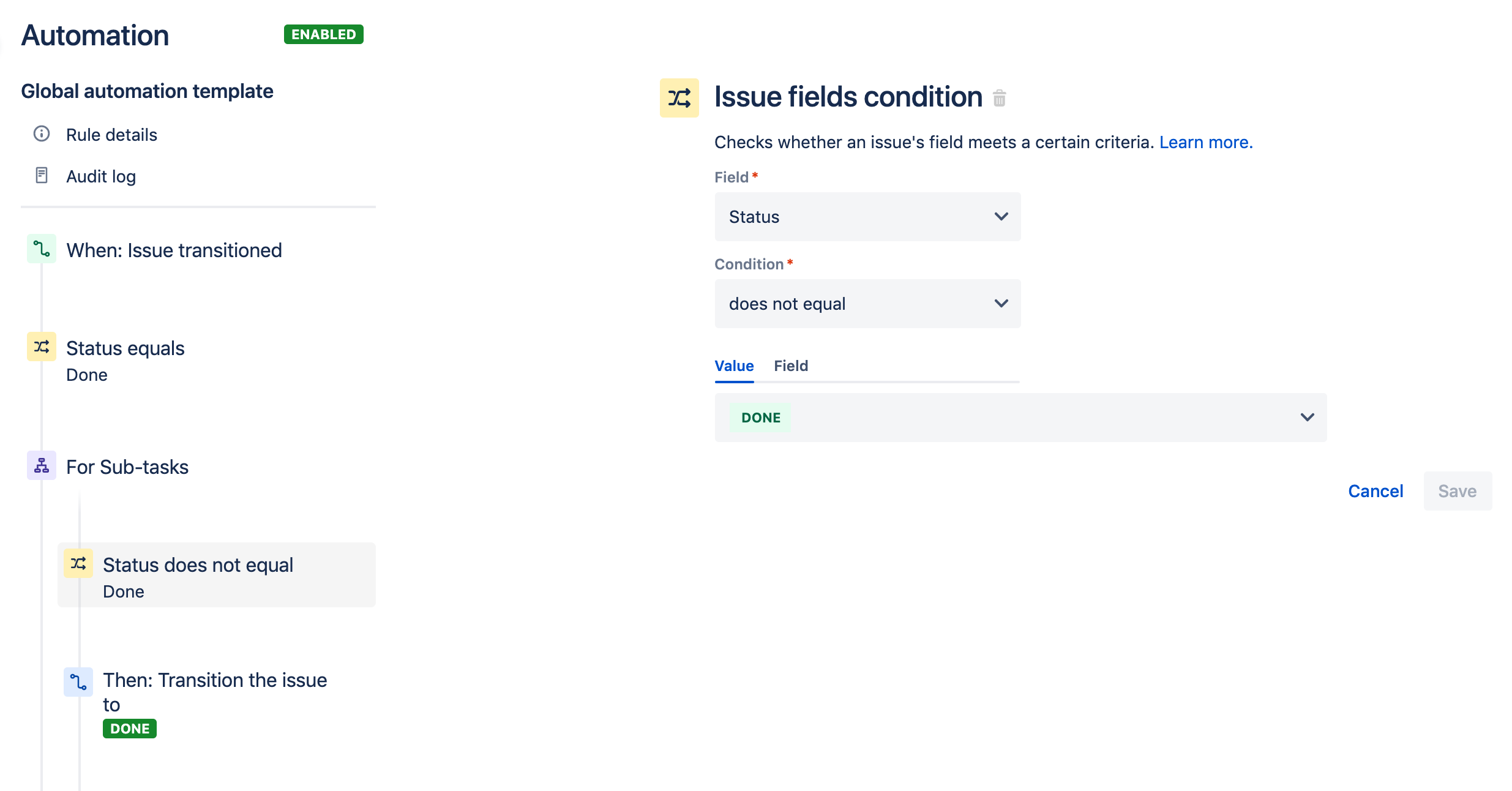Open the Learn more link
Image resolution: width=1512 pixels, height=791 pixels.
click(x=1206, y=142)
